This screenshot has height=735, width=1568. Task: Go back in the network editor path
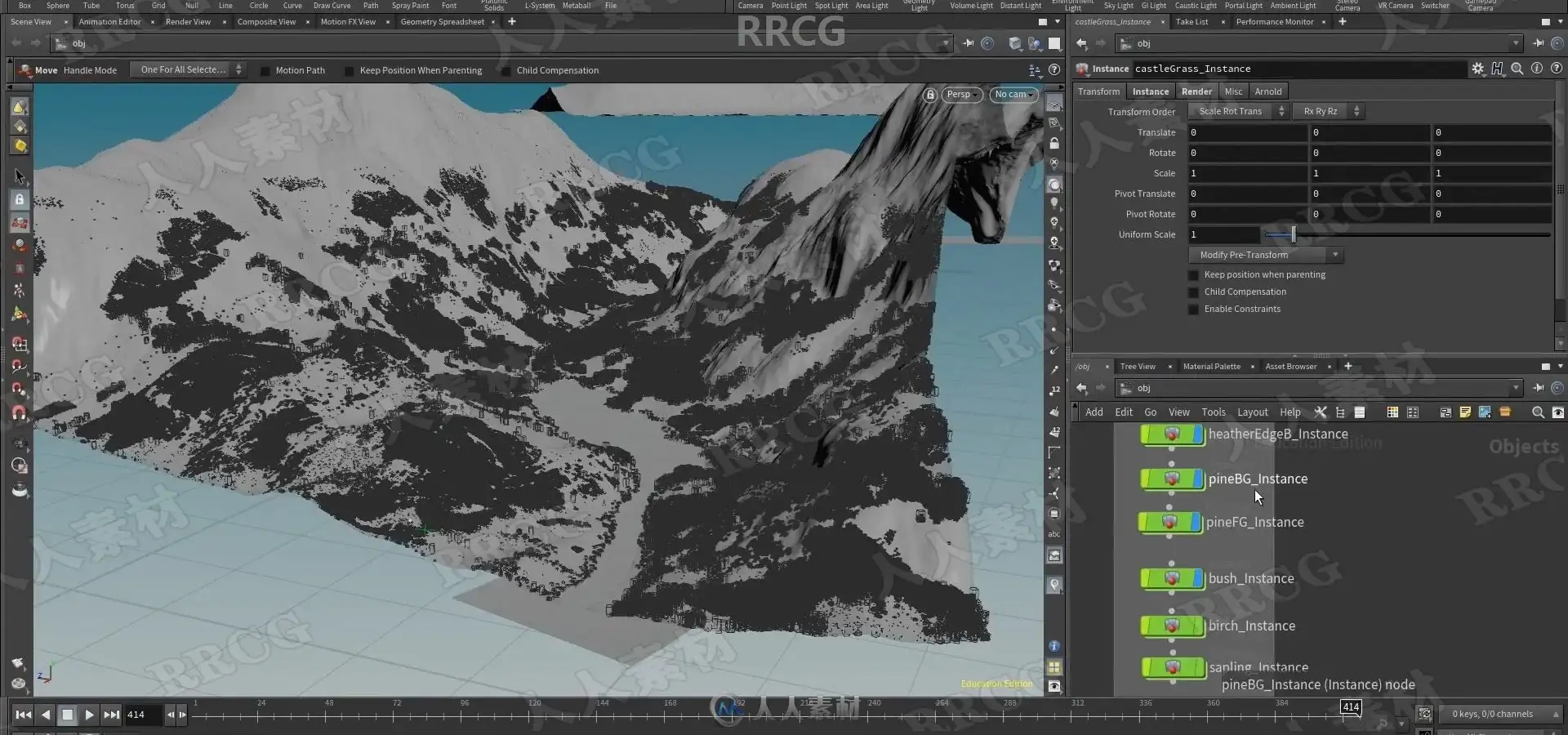point(1081,388)
